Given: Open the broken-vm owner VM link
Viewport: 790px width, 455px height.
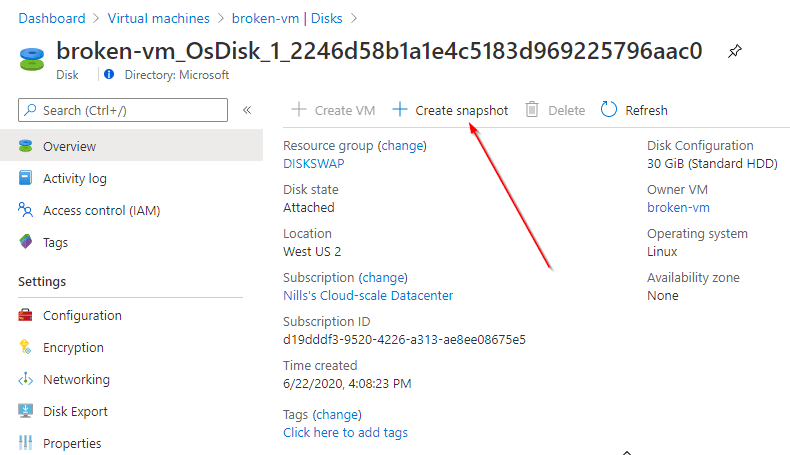Looking at the screenshot, I should pos(678,207).
